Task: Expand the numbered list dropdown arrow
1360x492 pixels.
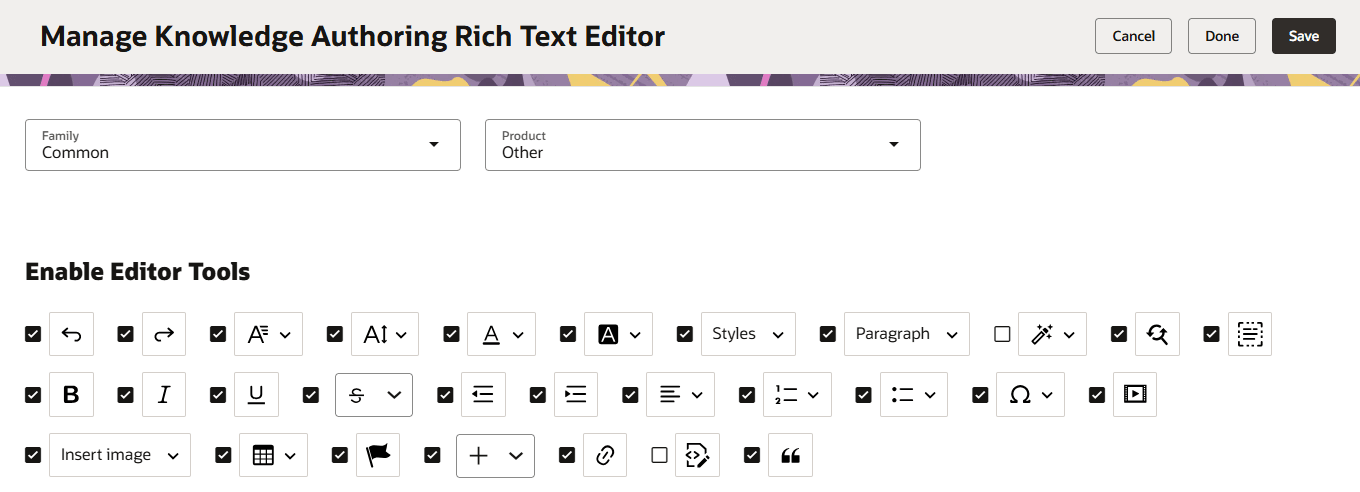Action: (813, 395)
